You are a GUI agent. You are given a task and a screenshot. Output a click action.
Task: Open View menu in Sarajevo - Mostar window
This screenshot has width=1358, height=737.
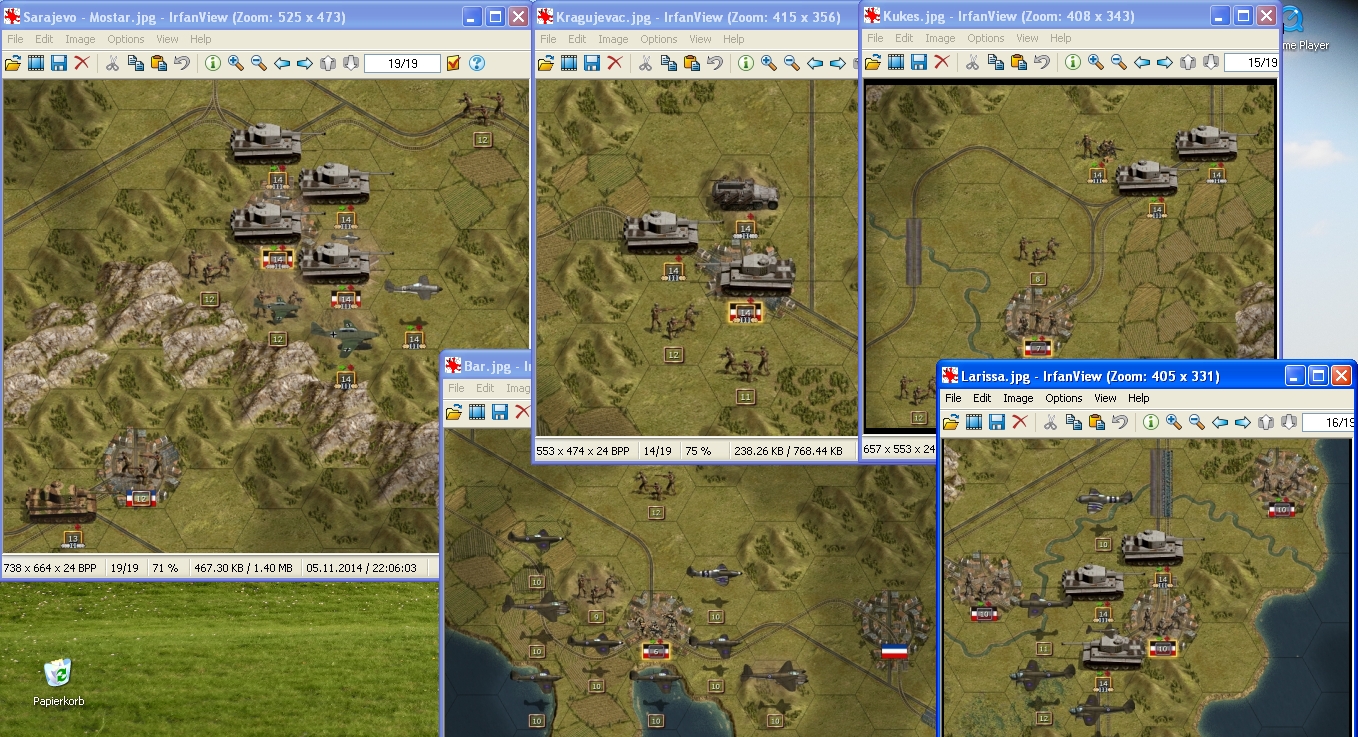coord(167,39)
